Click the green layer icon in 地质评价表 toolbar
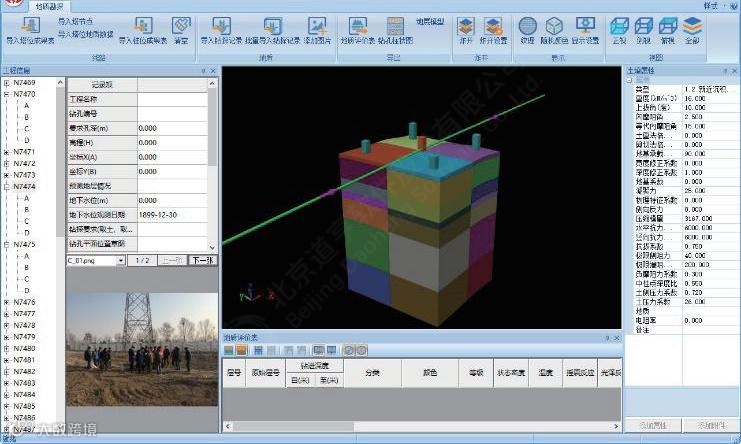The width and height of the screenshot is (741, 444). (x=229, y=350)
